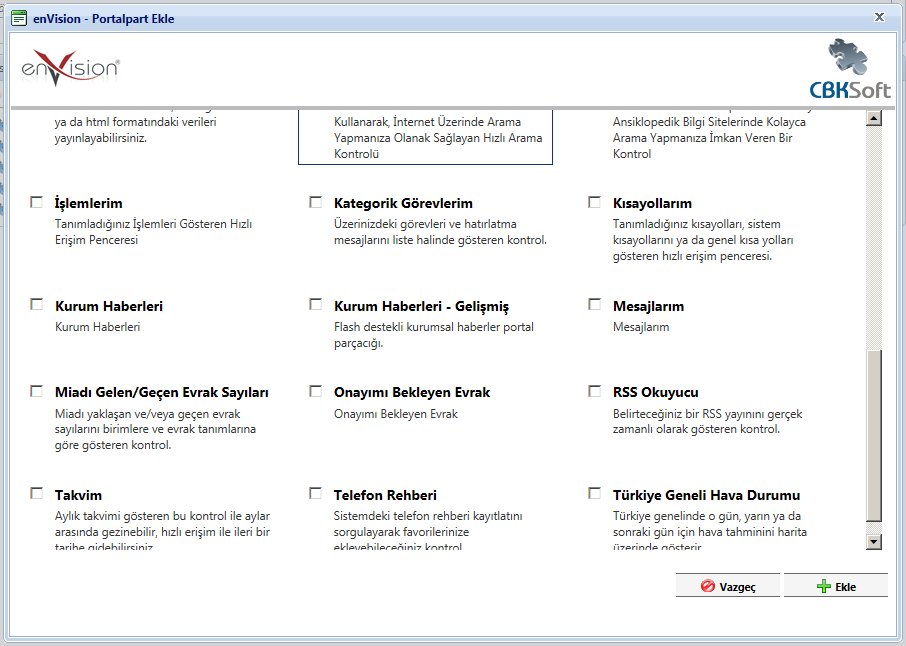The image size is (906, 646).
Task: Click the Ekle button
Action: pos(836,585)
